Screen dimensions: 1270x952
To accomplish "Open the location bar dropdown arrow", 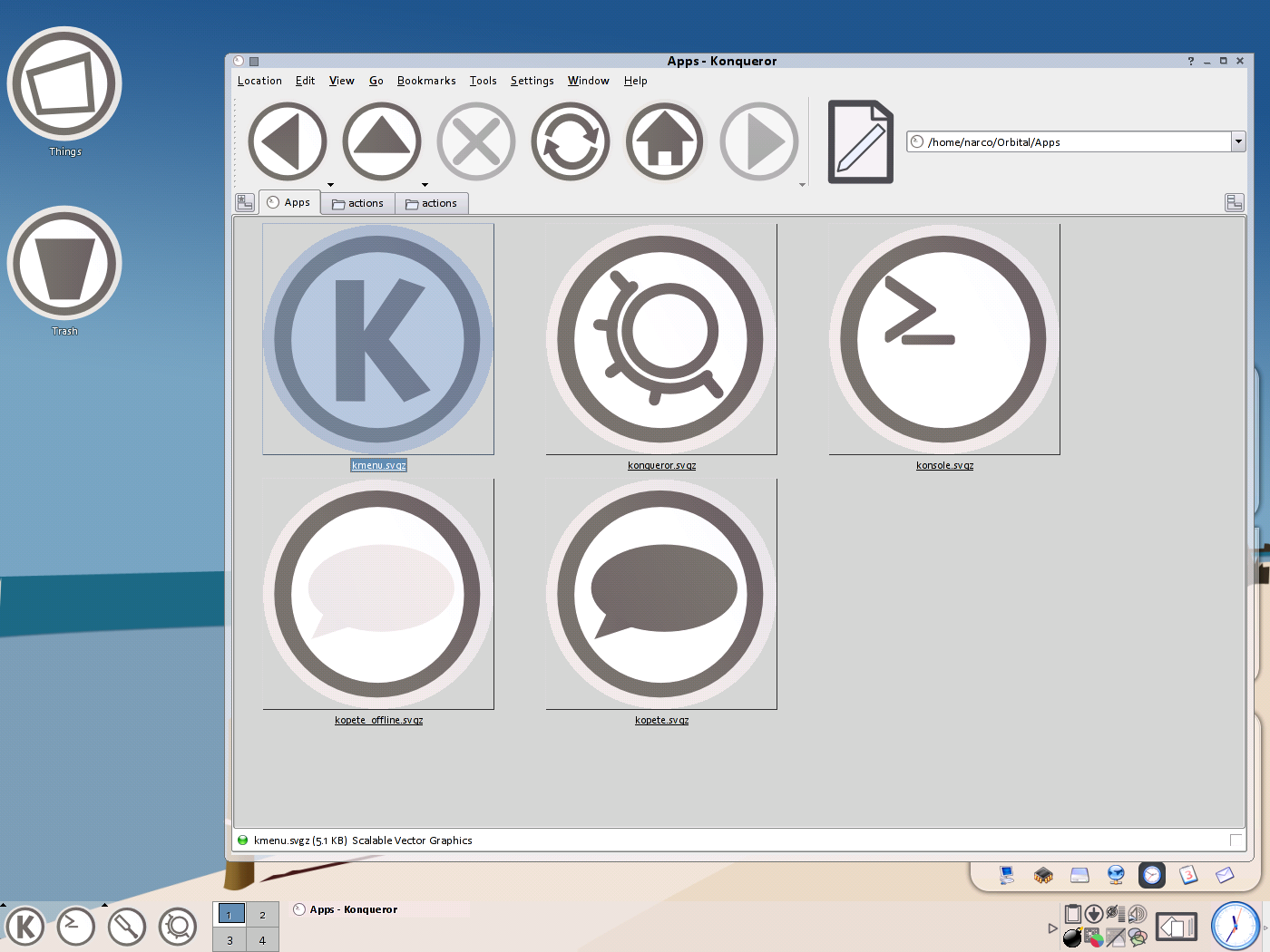I will 1238,141.
